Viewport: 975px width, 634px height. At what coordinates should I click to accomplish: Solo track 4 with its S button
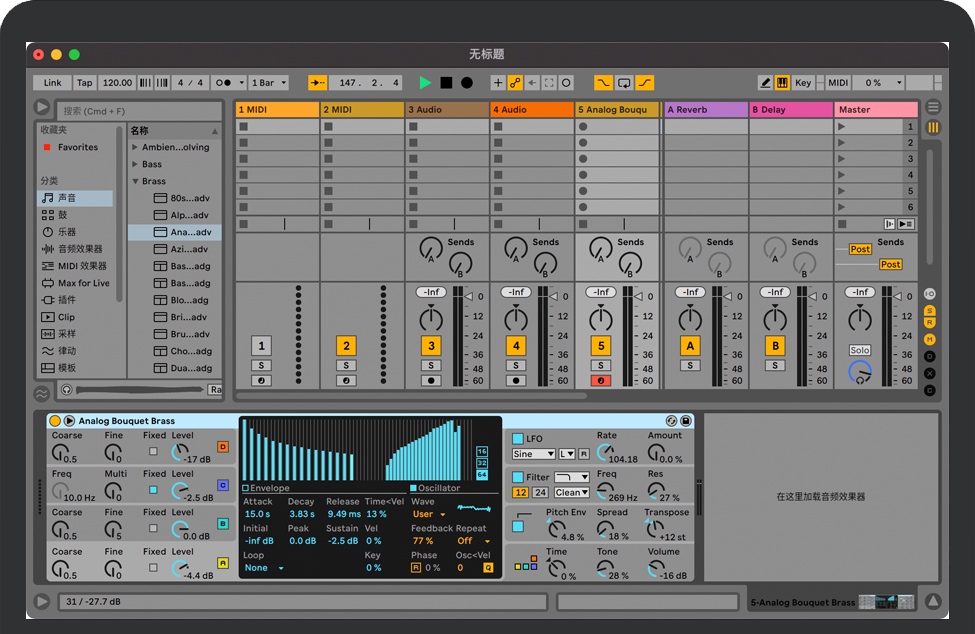point(516,366)
